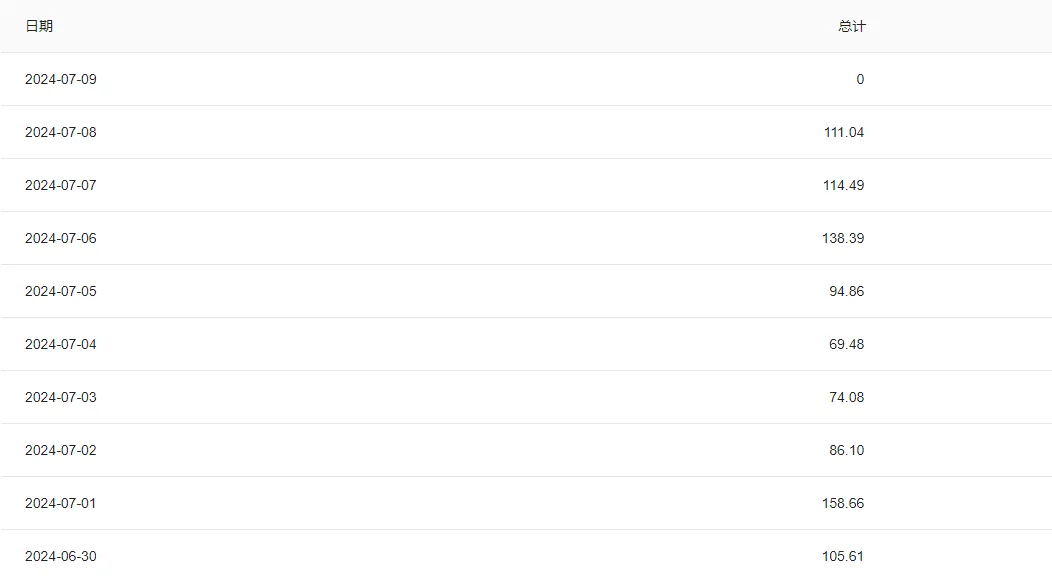Select the 2024-06-30 date cell
Image resolution: width=1052 pixels, height=577 pixels.
61,556
